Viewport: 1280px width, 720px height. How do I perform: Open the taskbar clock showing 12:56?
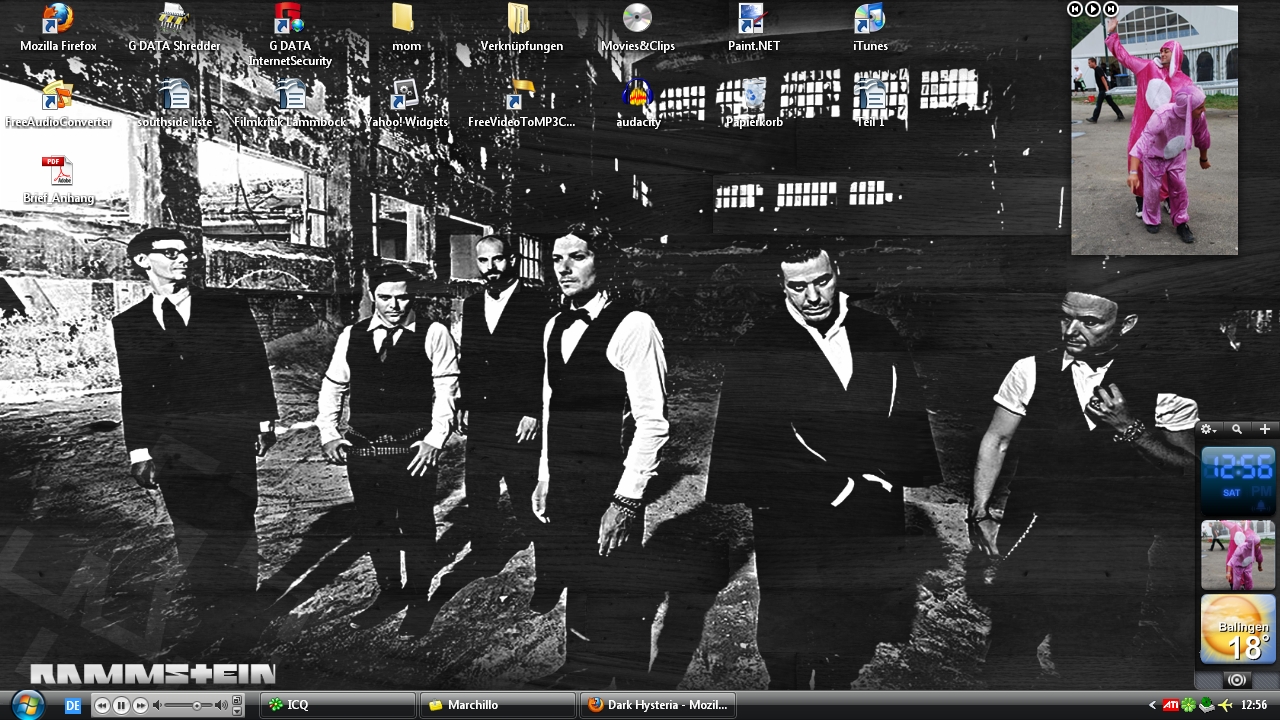click(1254, 705)
